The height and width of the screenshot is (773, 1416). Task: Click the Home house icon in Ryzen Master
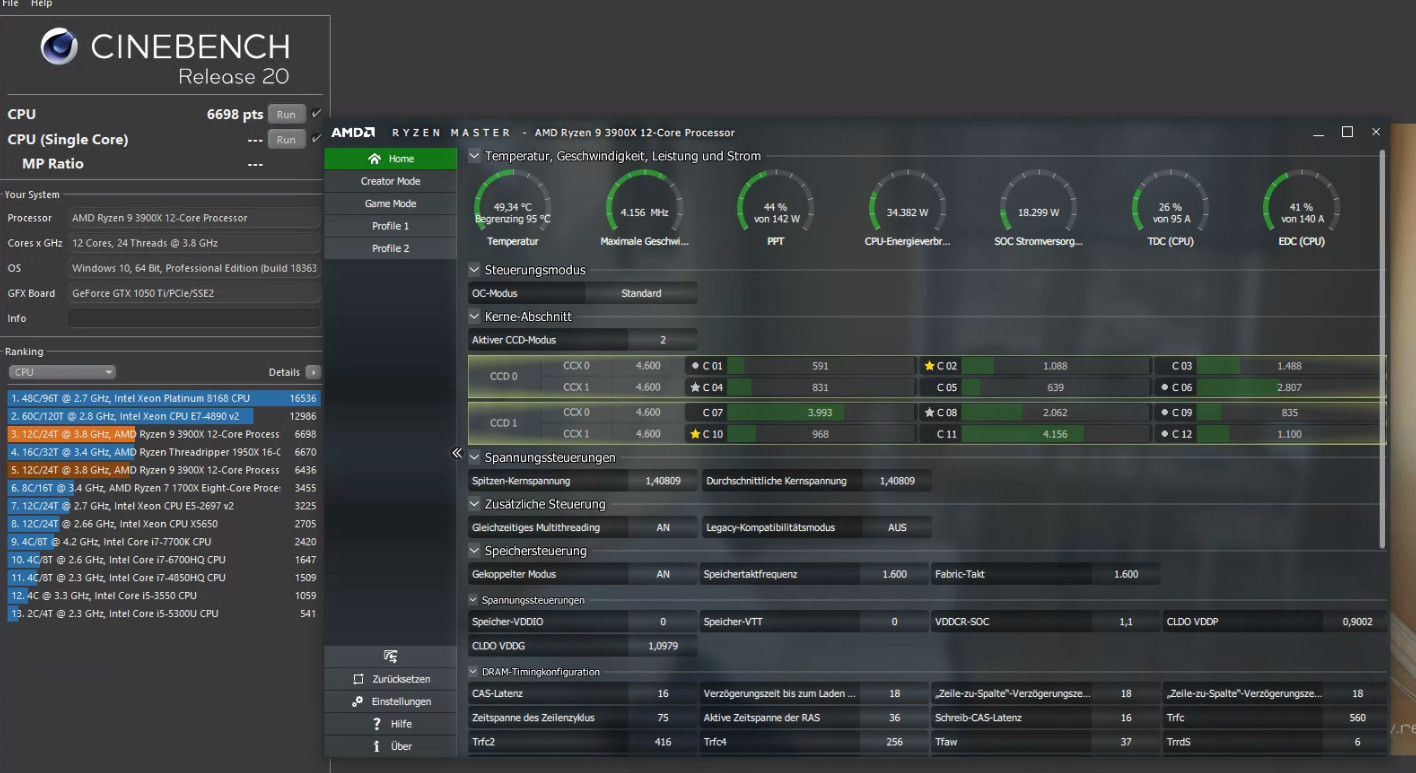374,159
